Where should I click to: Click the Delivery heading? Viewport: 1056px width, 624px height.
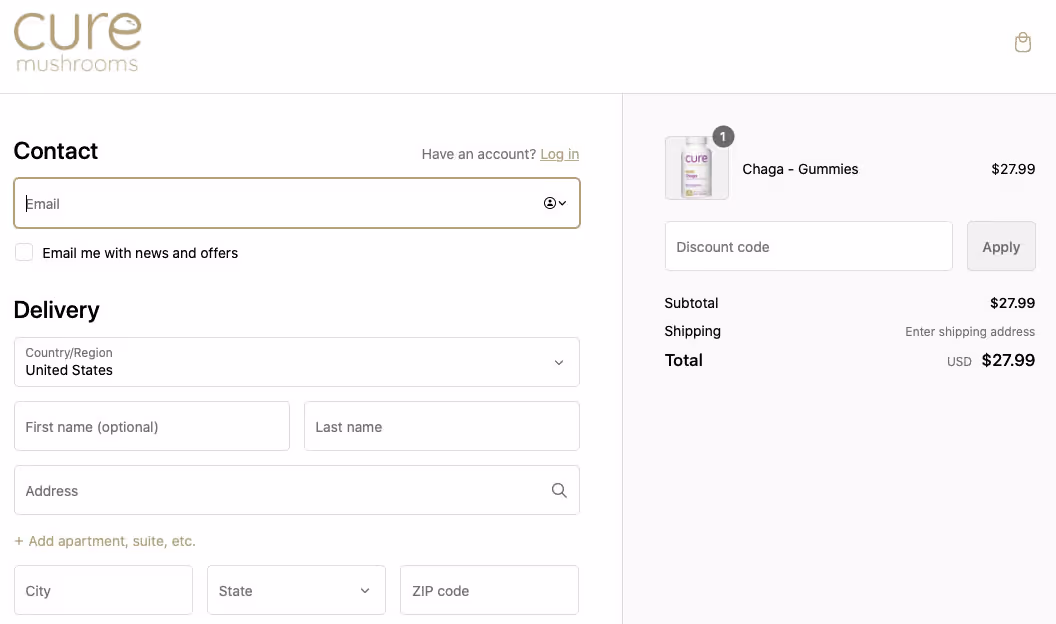coord(57,310)
